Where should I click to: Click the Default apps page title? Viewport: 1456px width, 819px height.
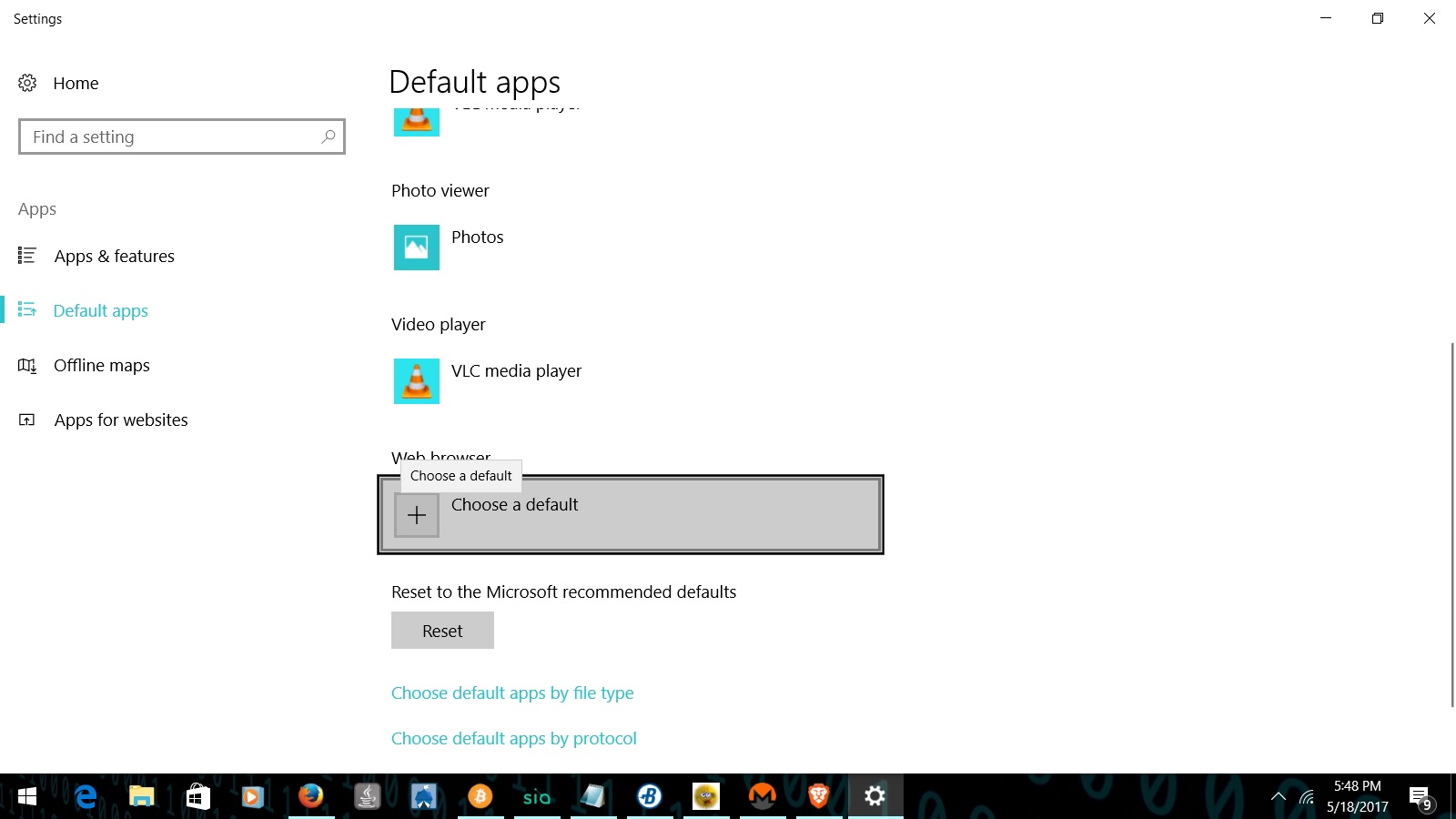tap(474, 82)
